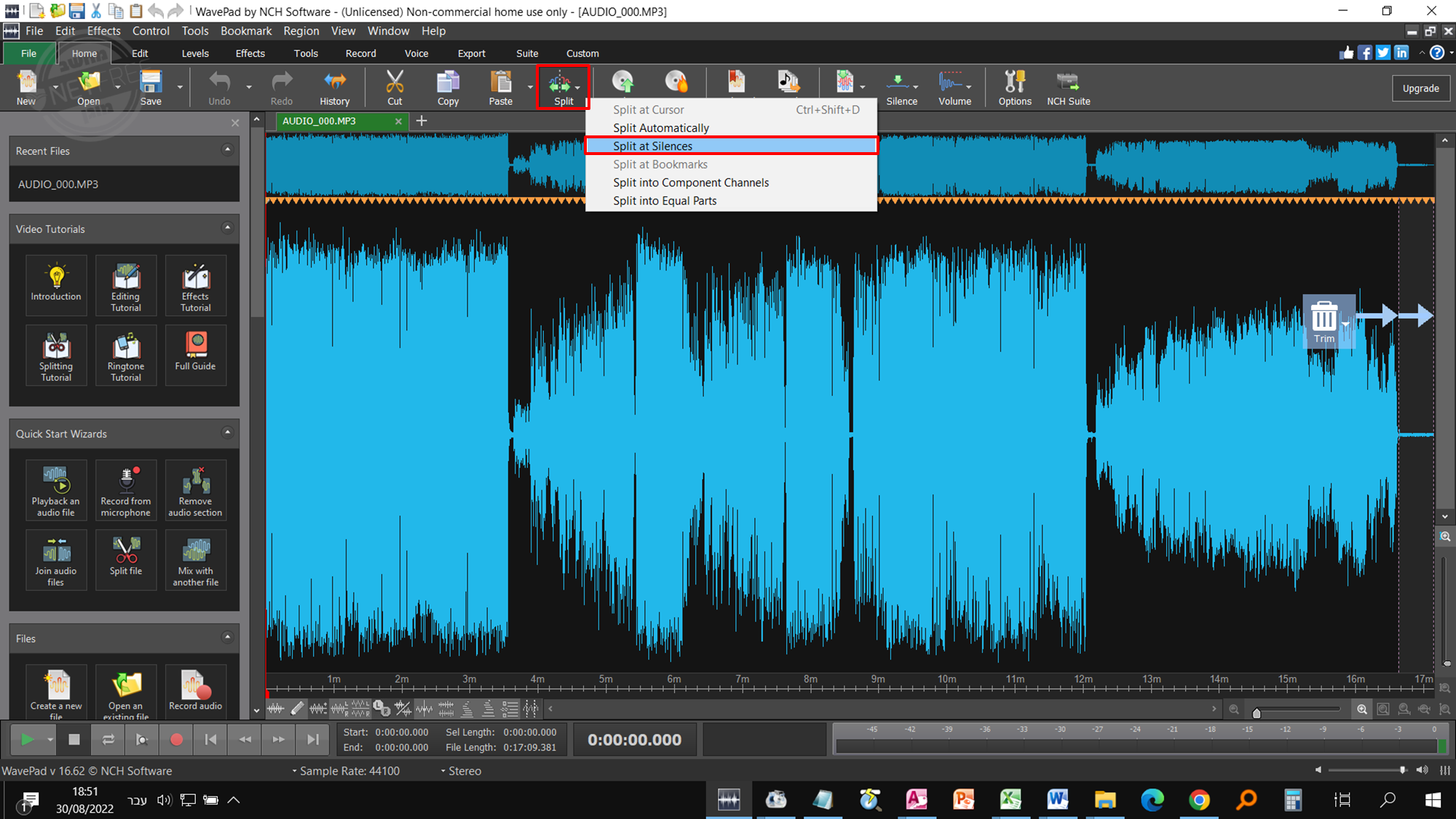
Task: Click the Fast Forward button
Action: point(279,740)
